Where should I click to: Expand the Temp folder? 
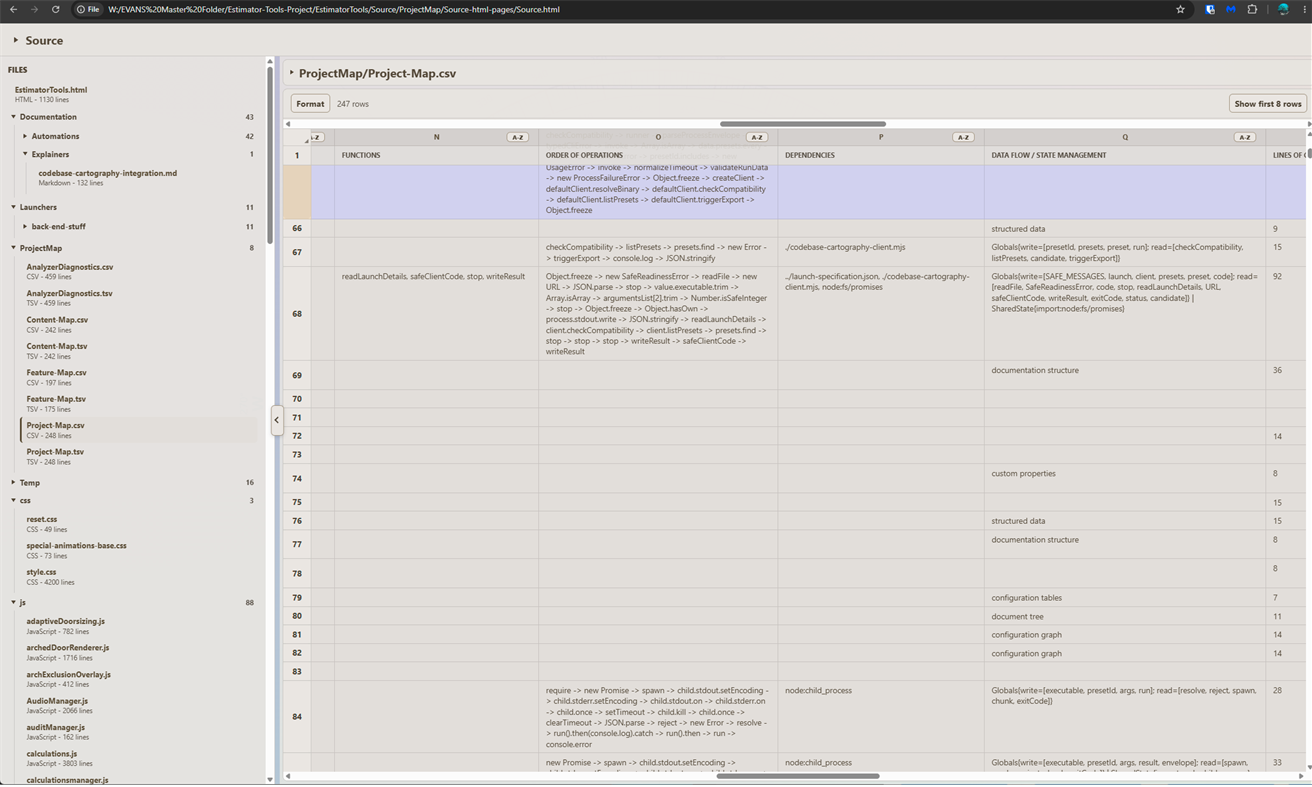click(x=14, y=482)
